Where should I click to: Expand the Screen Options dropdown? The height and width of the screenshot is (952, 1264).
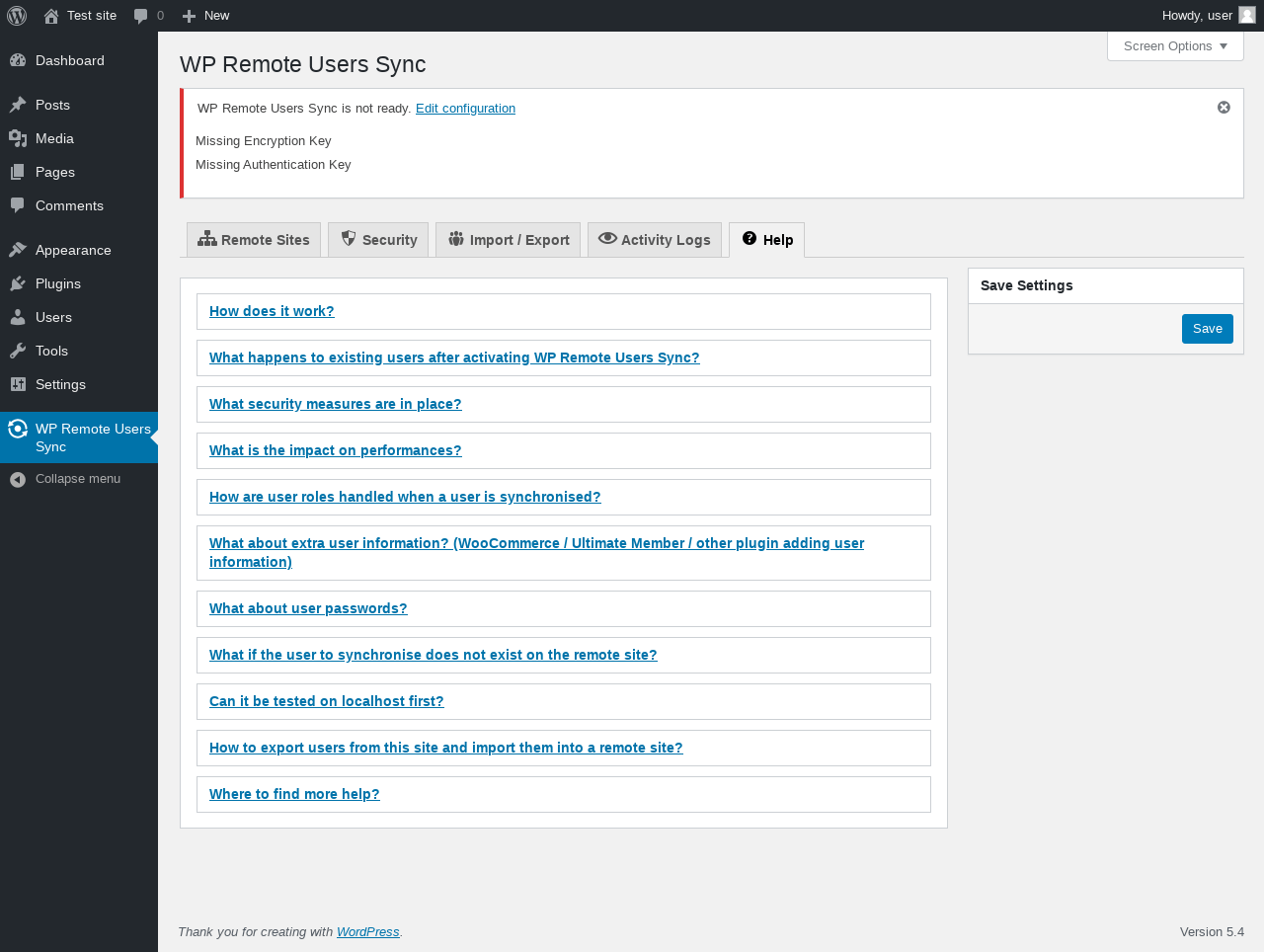[1175, 46]
